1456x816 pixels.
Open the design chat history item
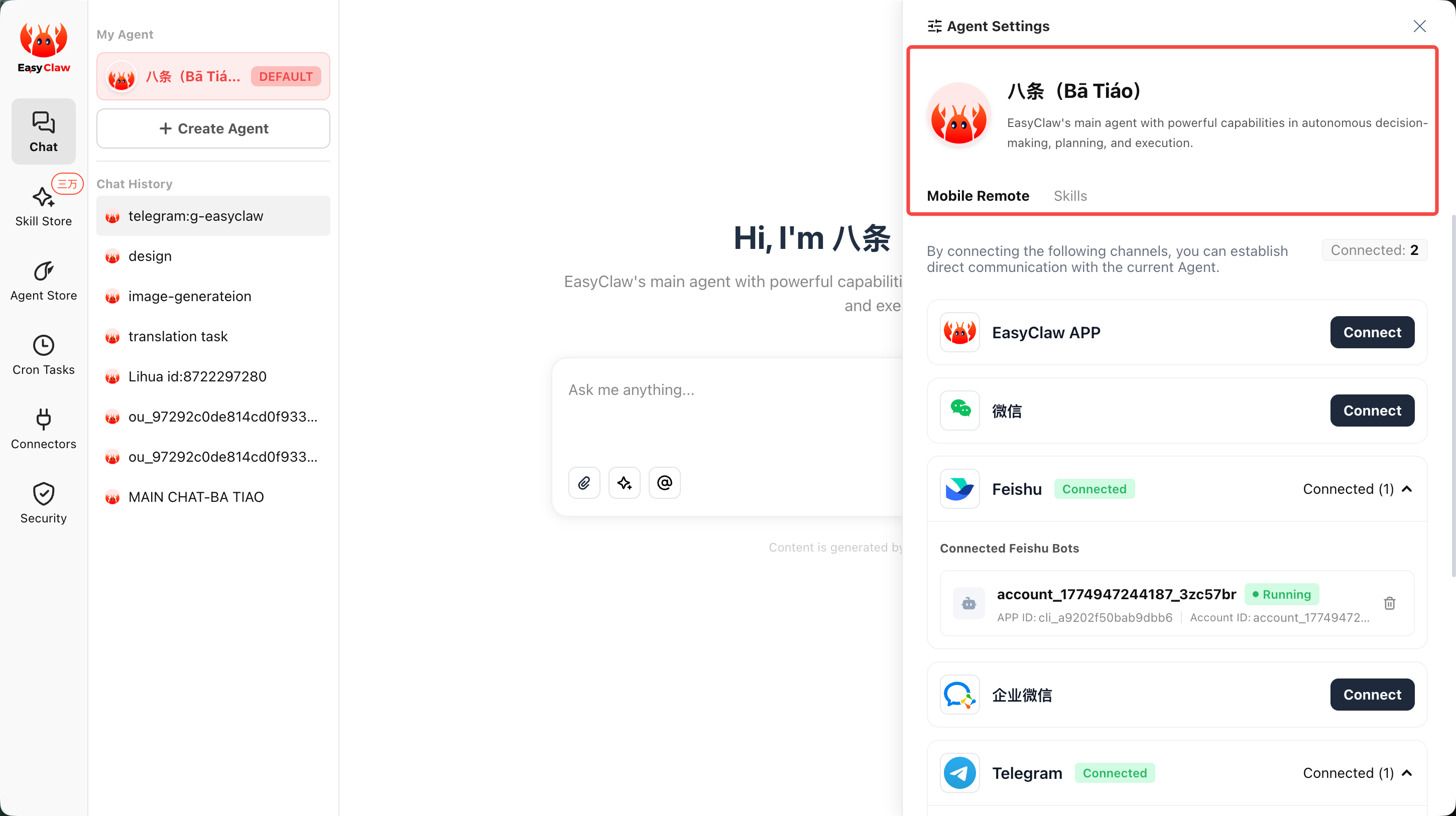(213, 256)
